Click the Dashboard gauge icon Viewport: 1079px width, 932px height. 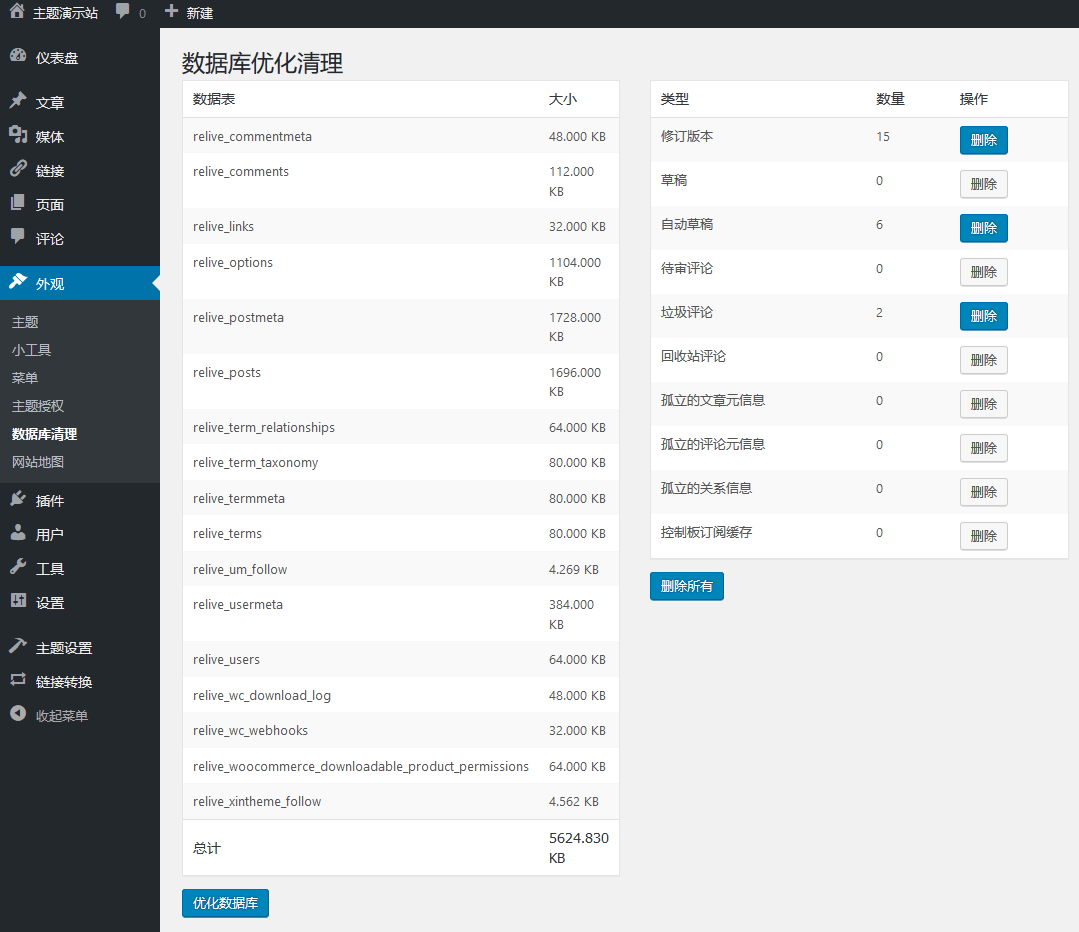18,57
